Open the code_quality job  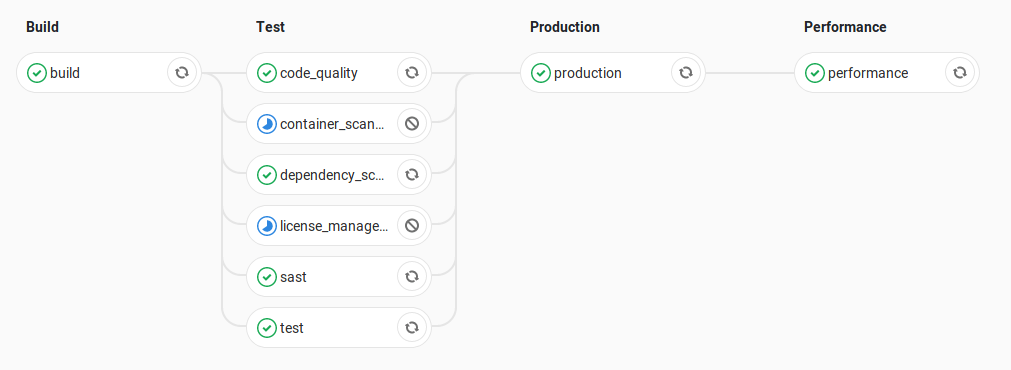tap(319, 73)
